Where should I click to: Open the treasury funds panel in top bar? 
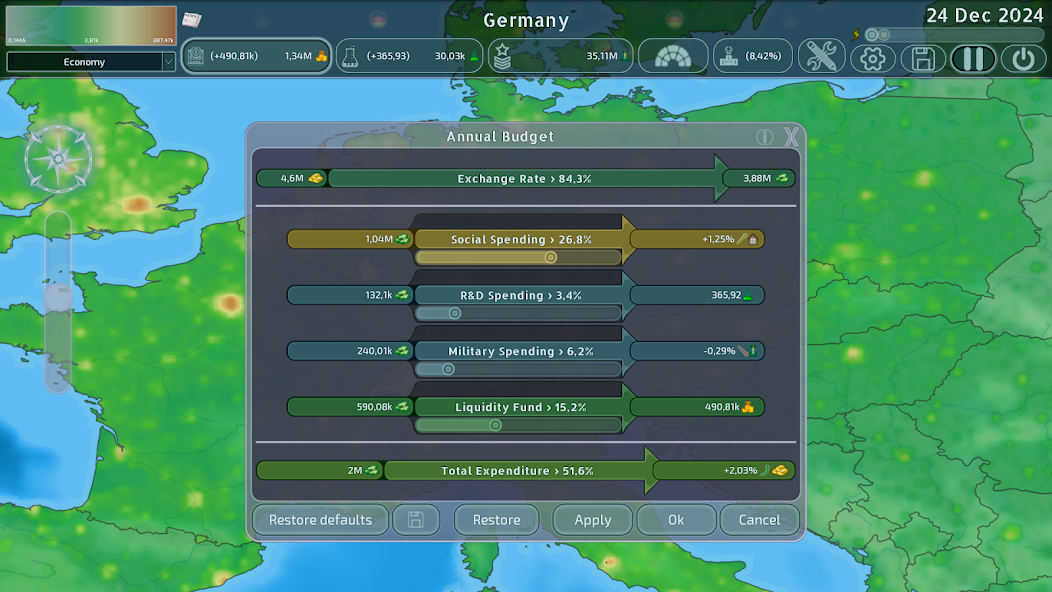[x=256, y=57]
